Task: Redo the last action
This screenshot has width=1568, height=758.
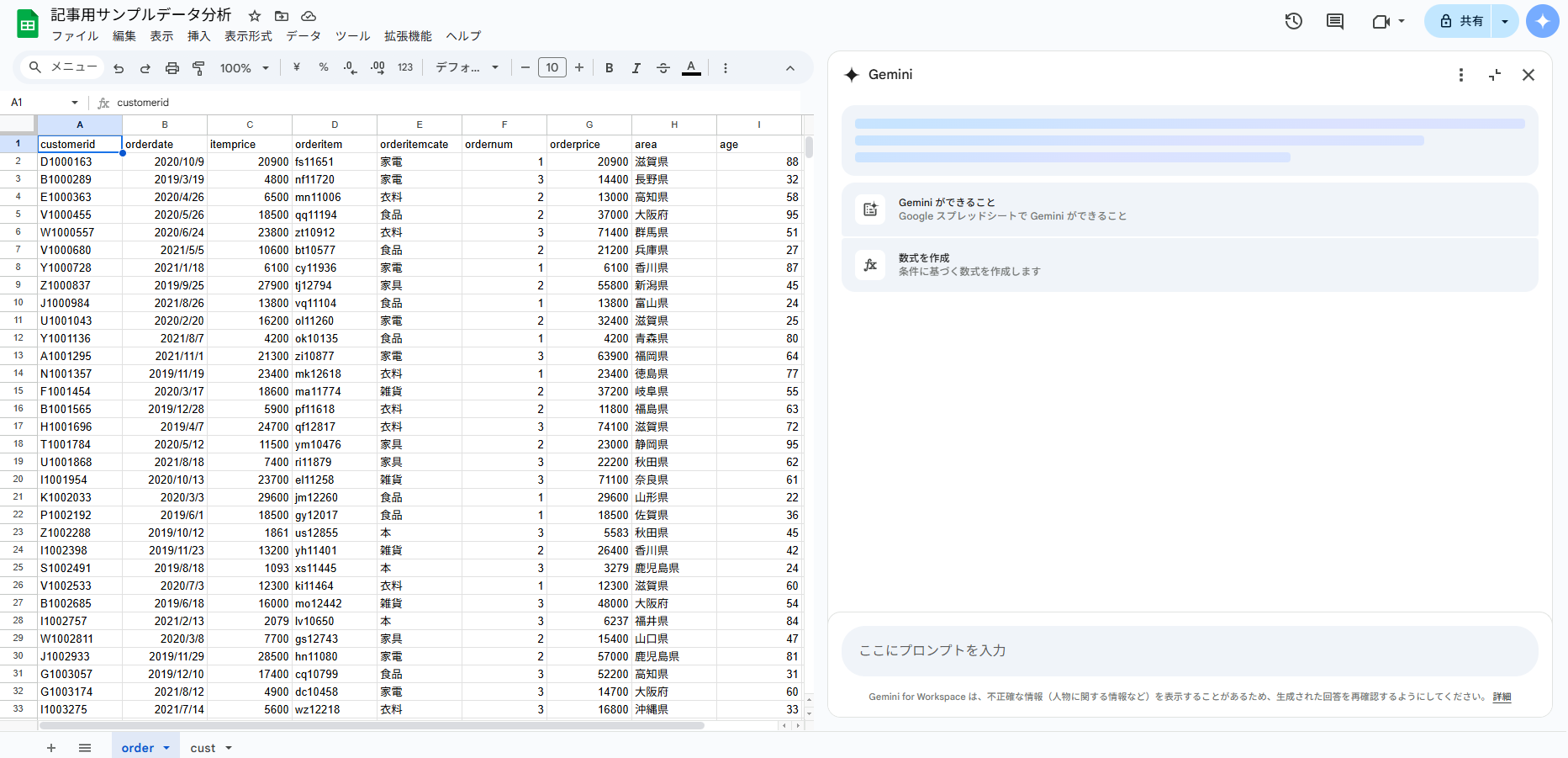Action: tap(145, 68)
